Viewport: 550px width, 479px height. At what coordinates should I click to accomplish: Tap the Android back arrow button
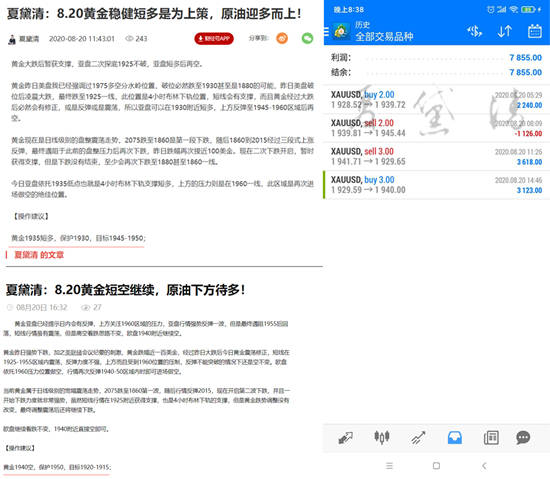point(484,466)
